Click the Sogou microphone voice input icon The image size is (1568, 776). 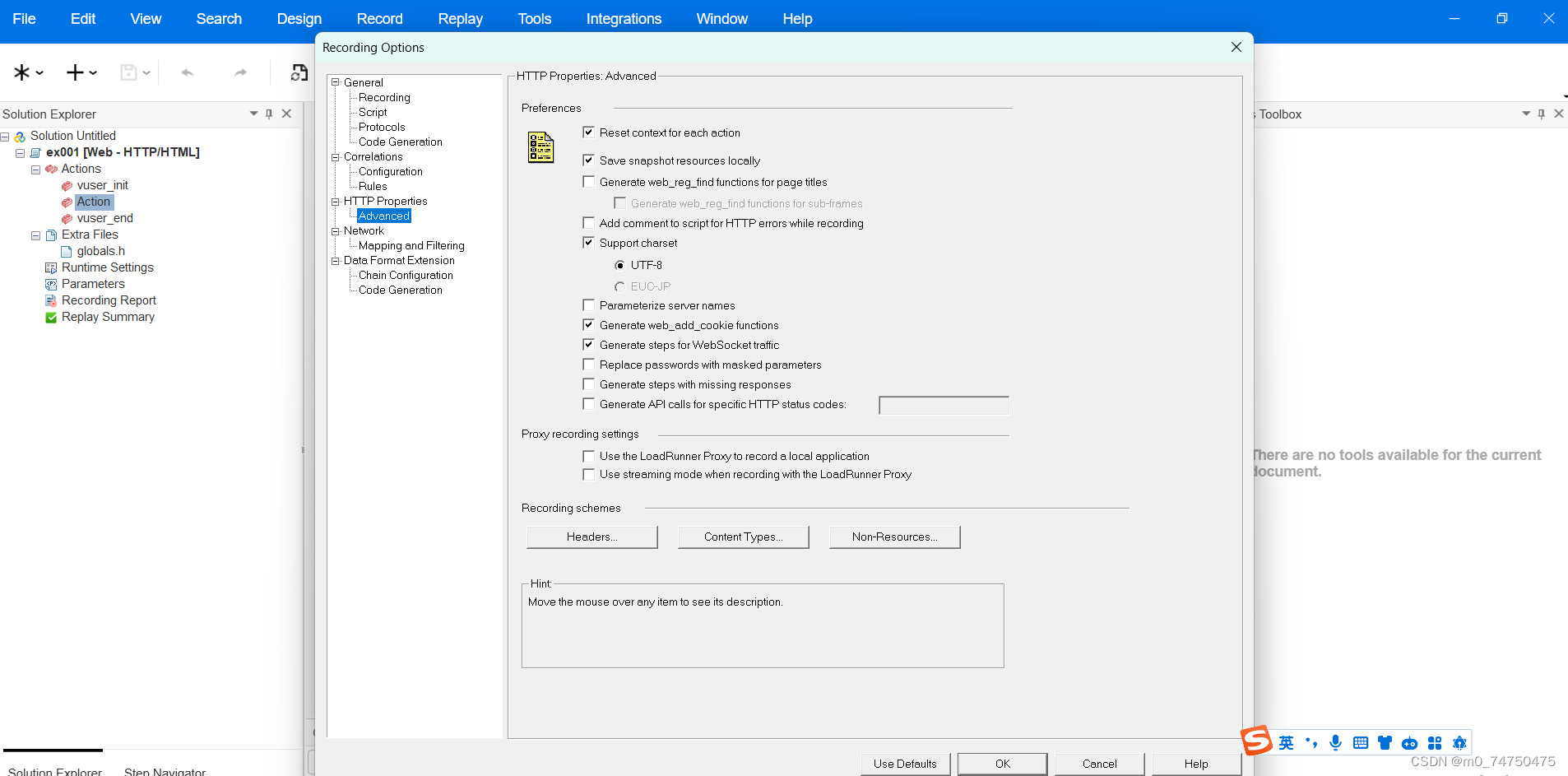coord(1335,742)
